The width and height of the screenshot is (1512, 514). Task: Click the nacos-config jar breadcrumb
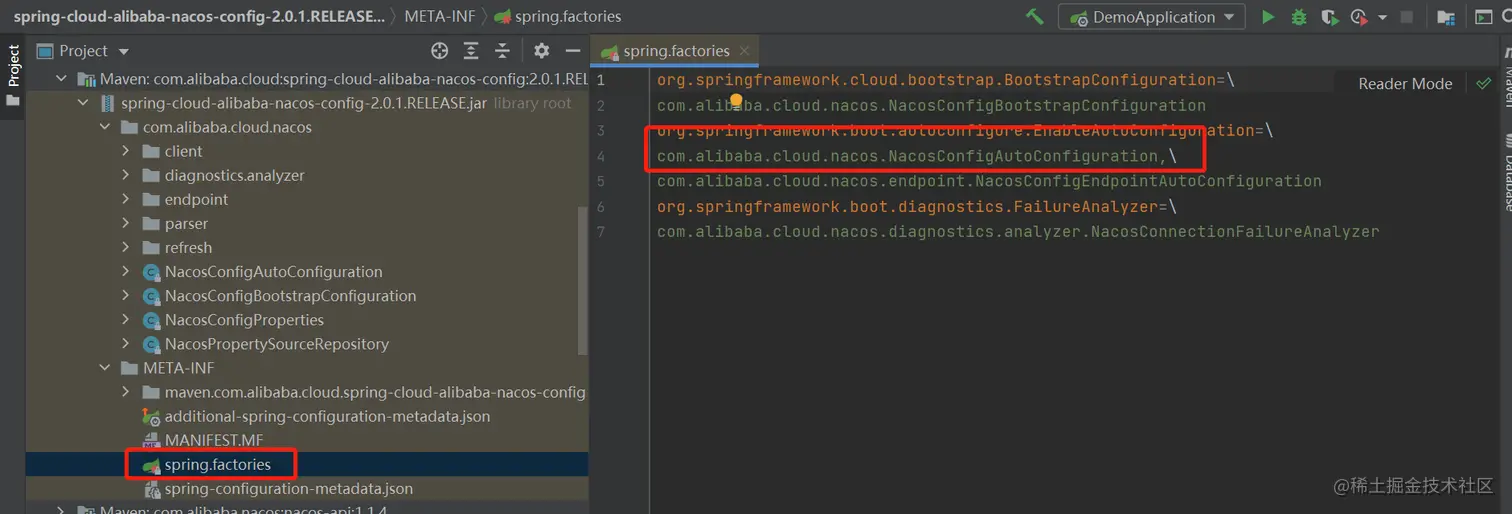[x=199, y=17]
